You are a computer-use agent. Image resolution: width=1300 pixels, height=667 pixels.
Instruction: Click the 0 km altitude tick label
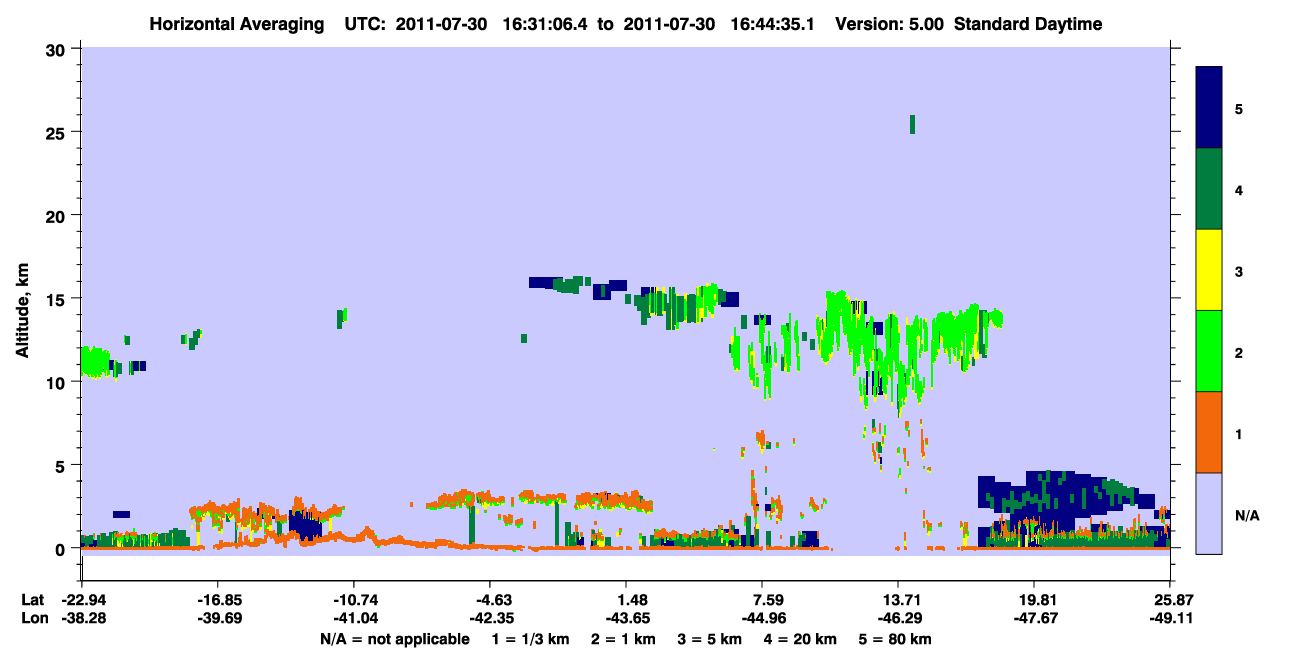pyautogui.click(x=62, y=549)
